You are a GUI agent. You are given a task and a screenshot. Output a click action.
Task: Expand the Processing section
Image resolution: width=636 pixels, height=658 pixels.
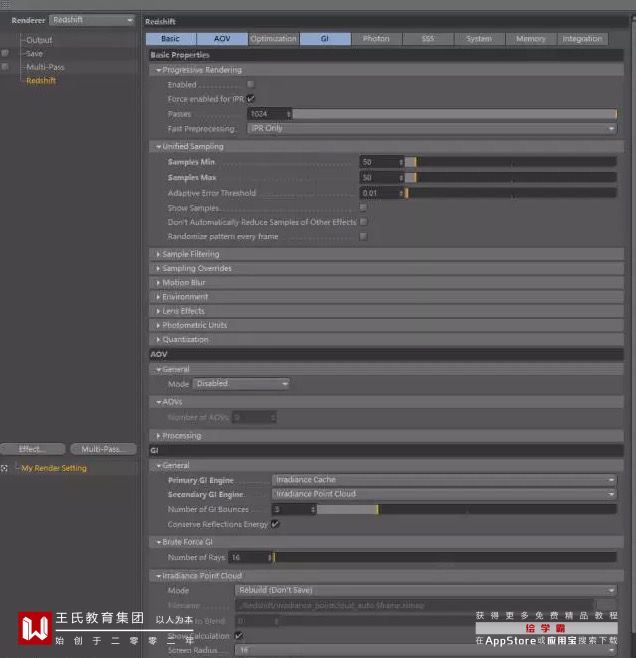(x=386, y=436)
